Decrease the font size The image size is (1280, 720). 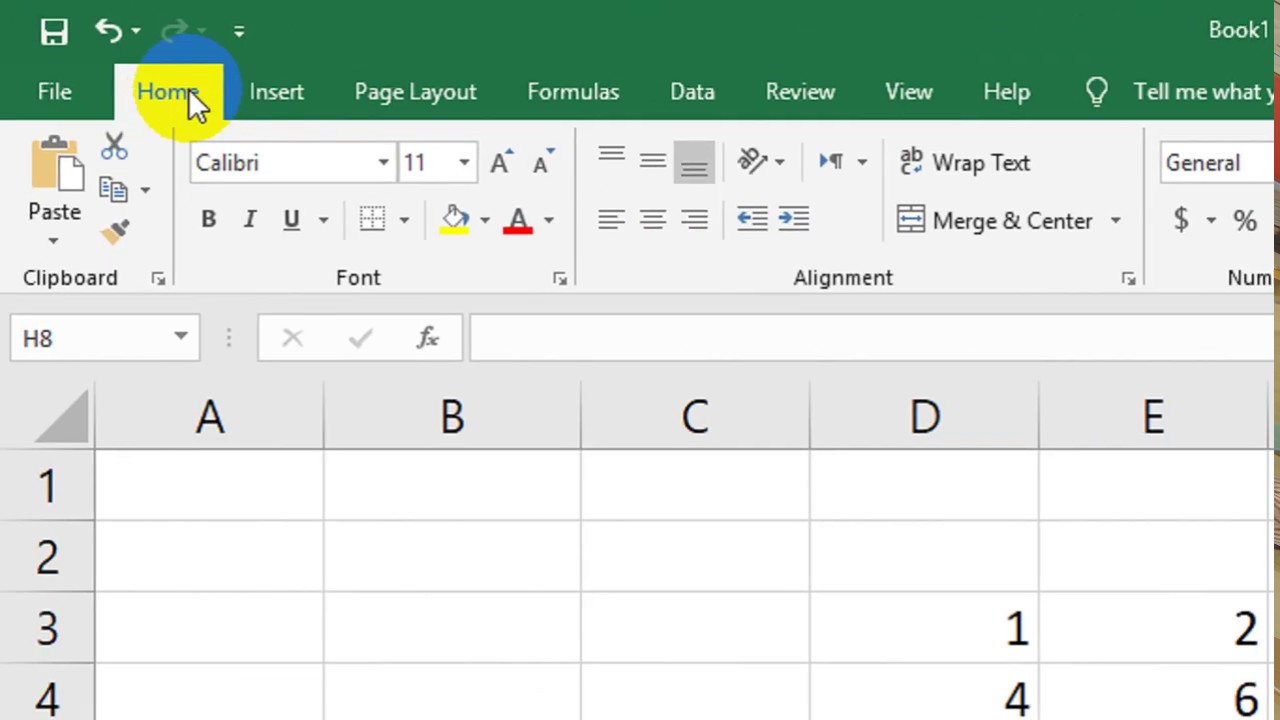tap(542, 162)
